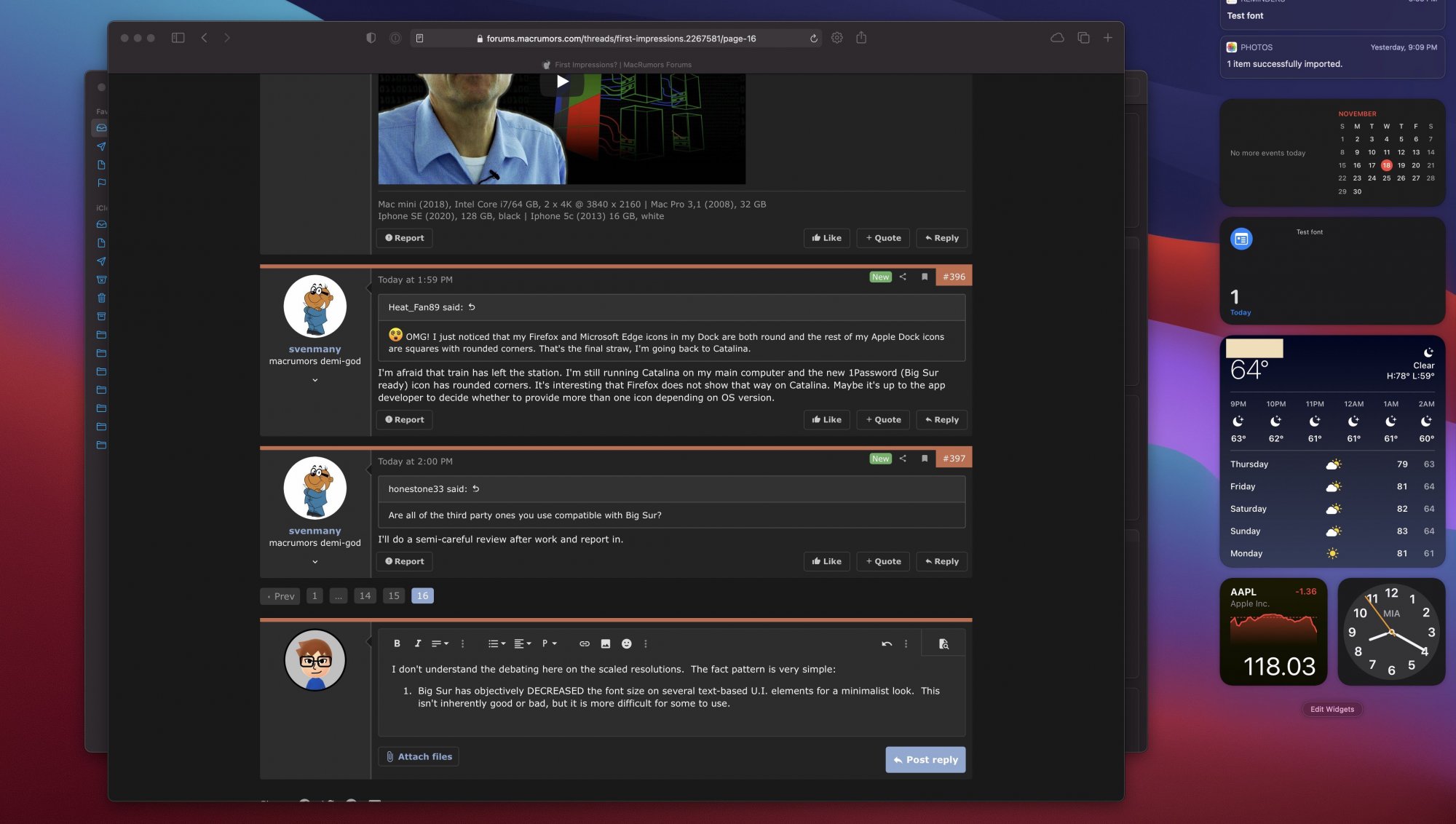Viewport: 1456px width, 824px height.
Task: Reply to the Mac mini signature post
Action: [941, 238]
